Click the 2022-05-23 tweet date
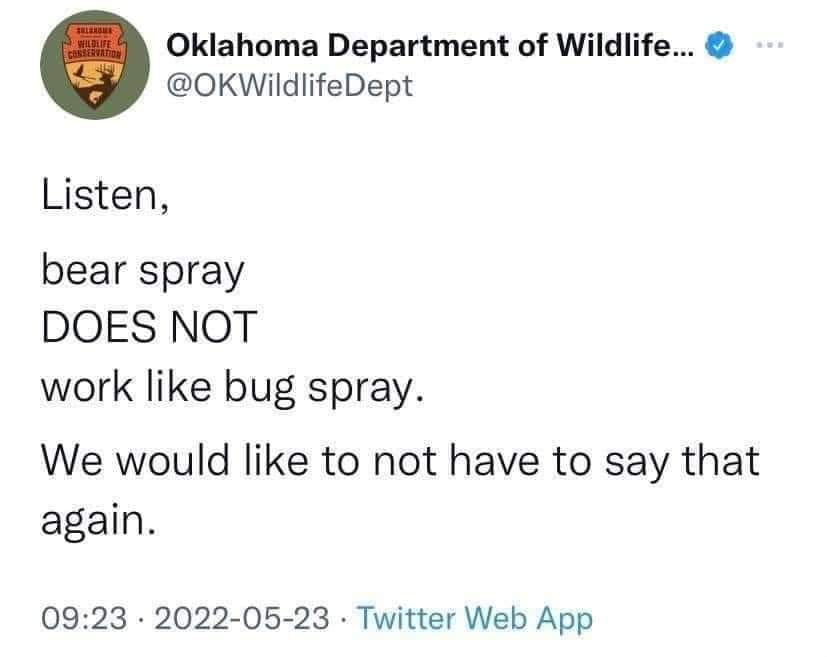827x657 pixels. [242, 618]
